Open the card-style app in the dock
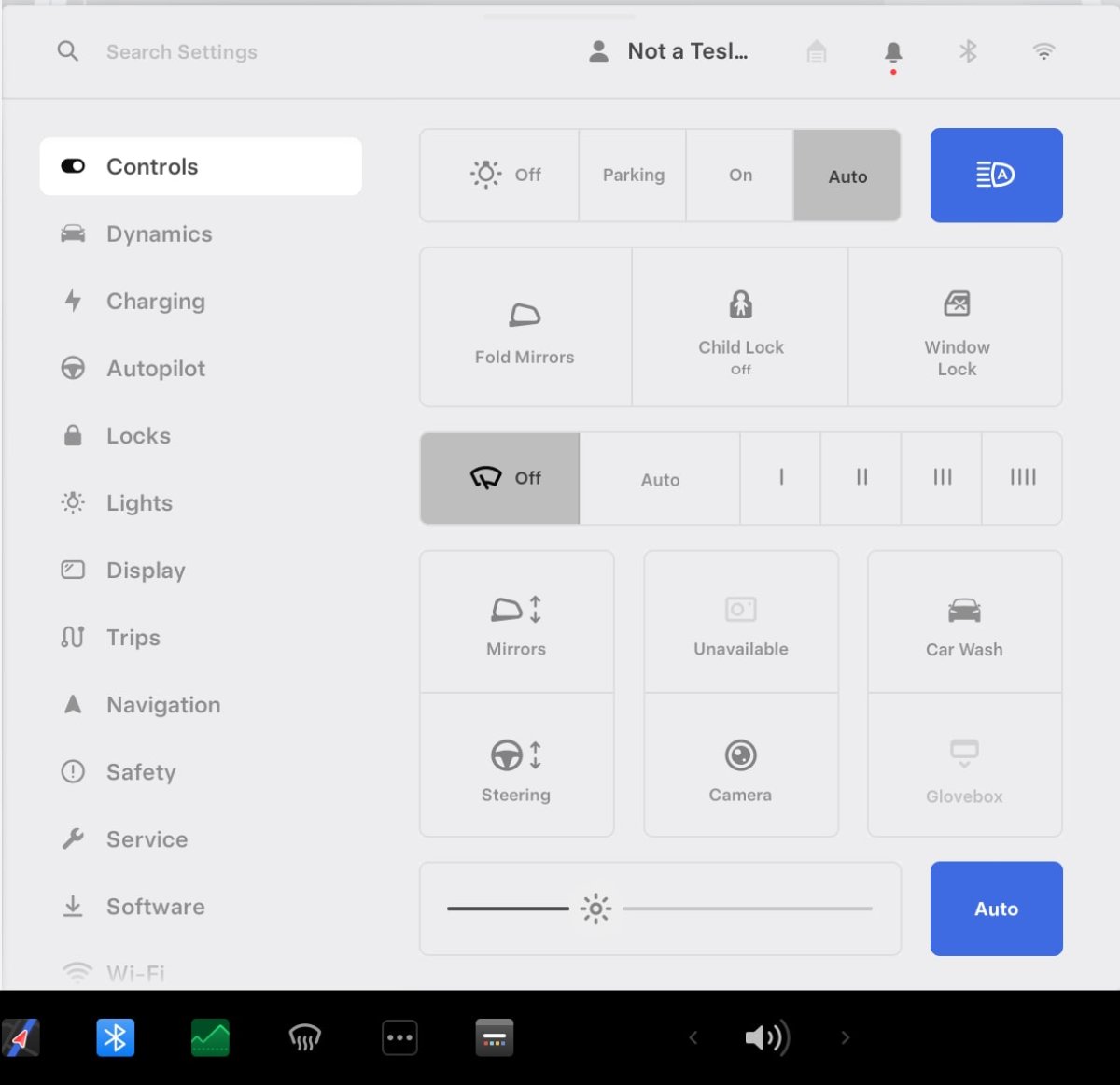The width and height of the screenshot is (1120, 1085). (x=495, y=1037)
